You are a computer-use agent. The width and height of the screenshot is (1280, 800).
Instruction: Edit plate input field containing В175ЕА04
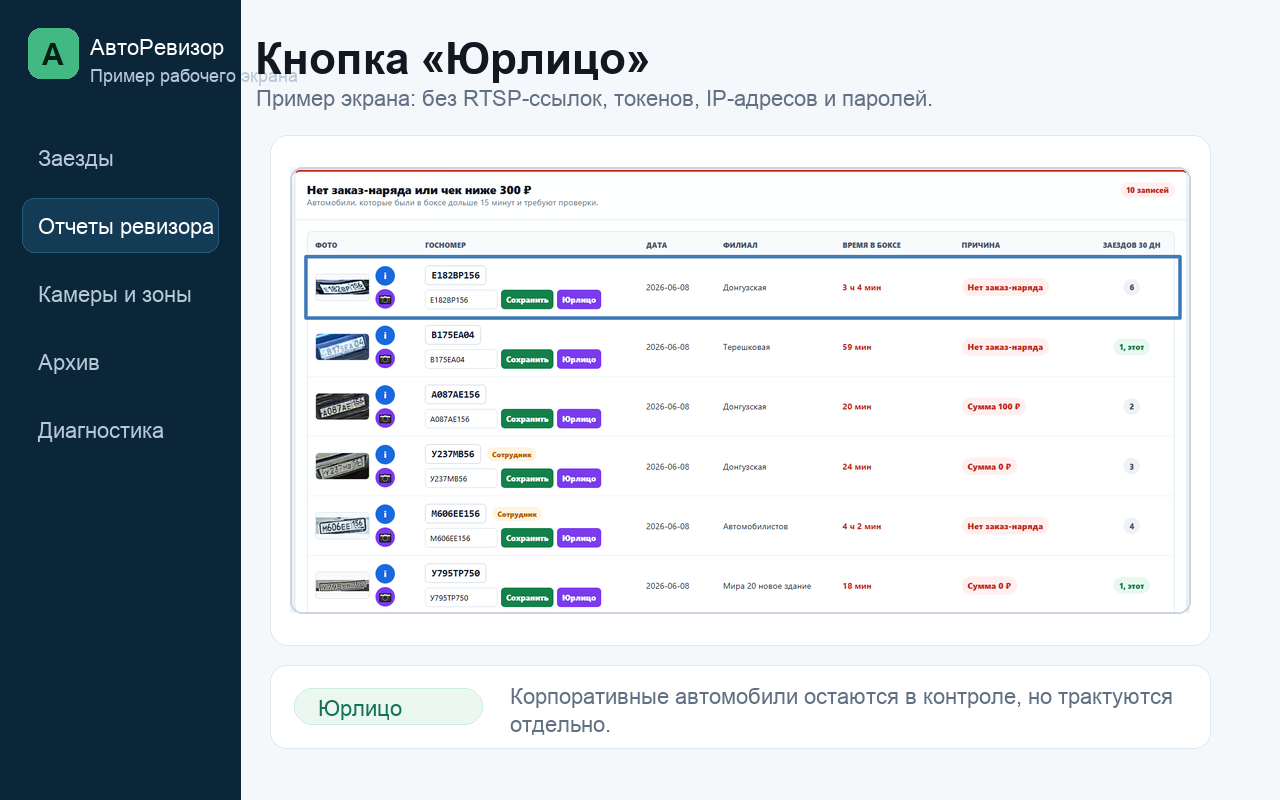[x=461, y=359]
